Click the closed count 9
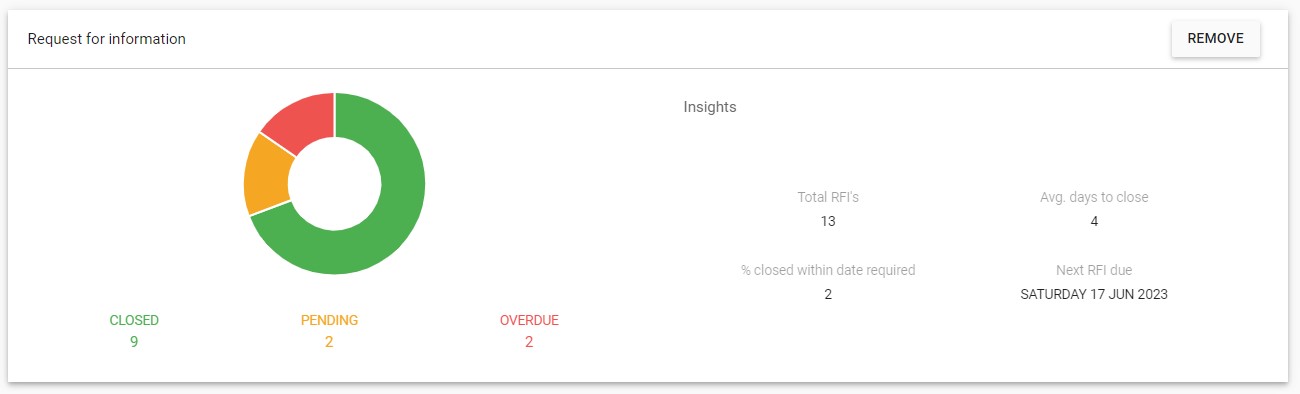The width and height of the screenshot is (1300, 394). (x=134, y=342)
